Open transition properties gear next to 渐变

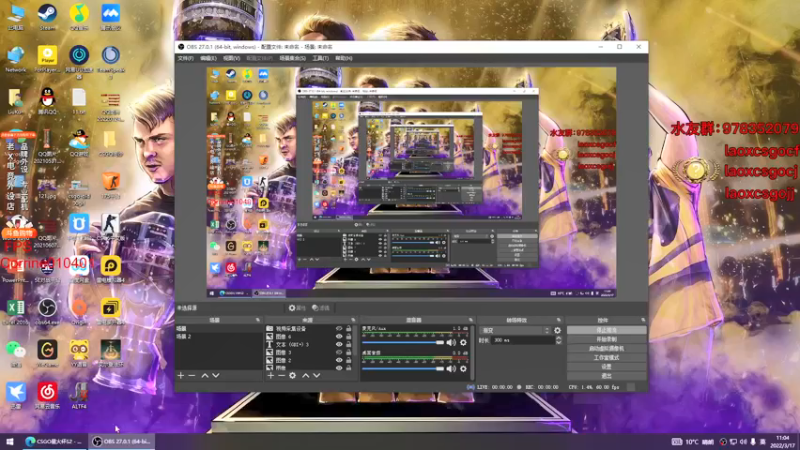(x=558, y=331)
